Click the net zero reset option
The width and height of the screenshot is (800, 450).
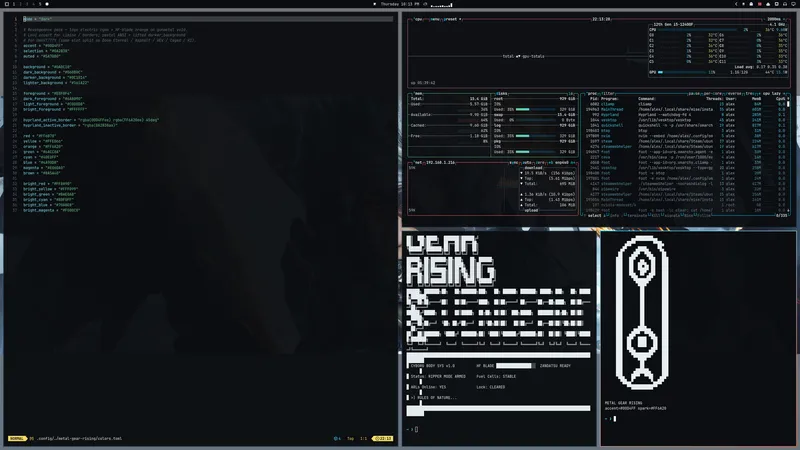(539, 163)
